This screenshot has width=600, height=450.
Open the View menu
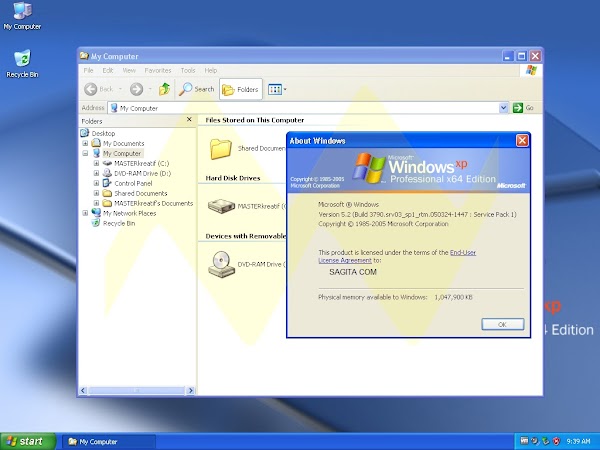[129, 70]
